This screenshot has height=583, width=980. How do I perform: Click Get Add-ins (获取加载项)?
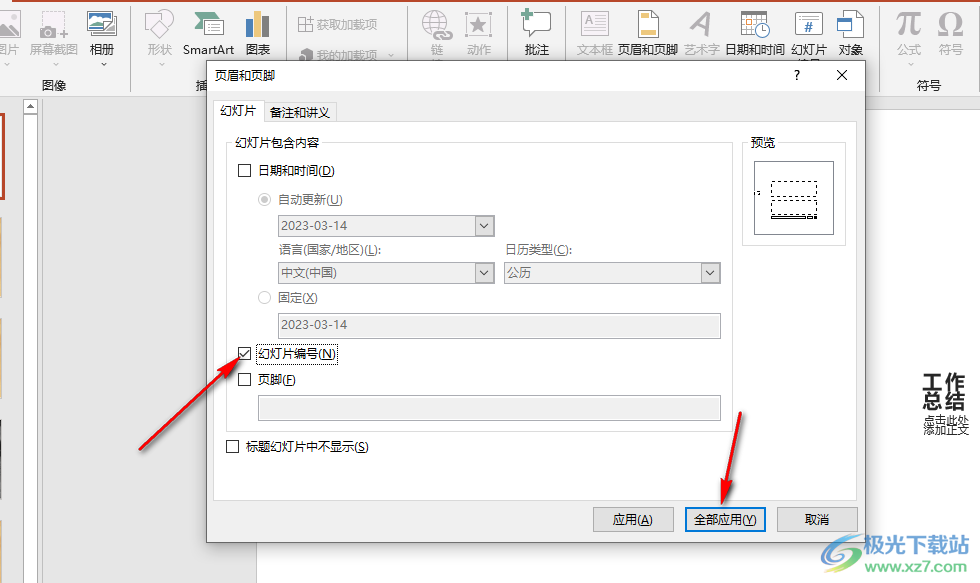coord(338,24)
